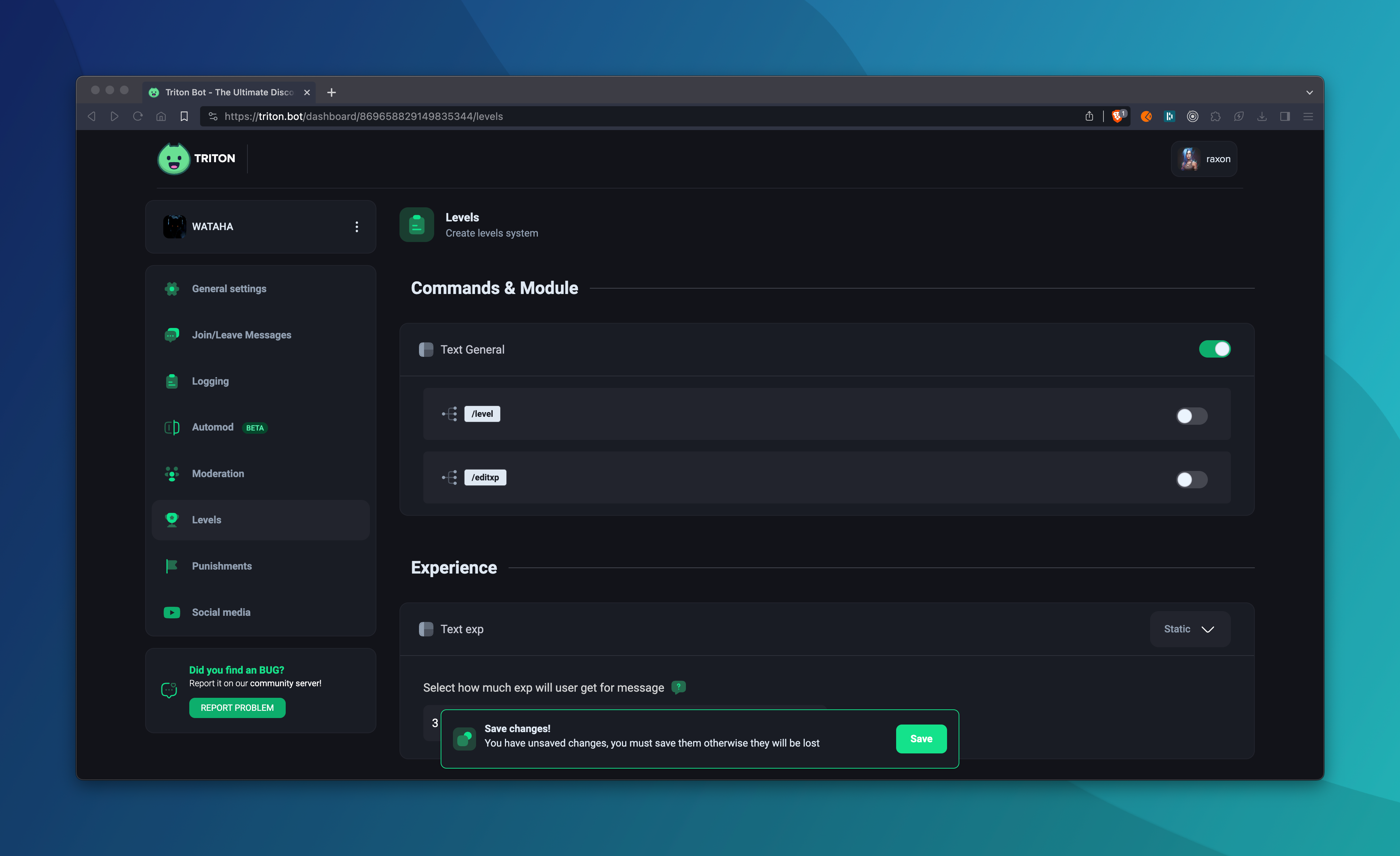The width and height of the screenshot is (1400, 856).
Task: Click the REPORT PROBLEM button
Action: [237, 707]
